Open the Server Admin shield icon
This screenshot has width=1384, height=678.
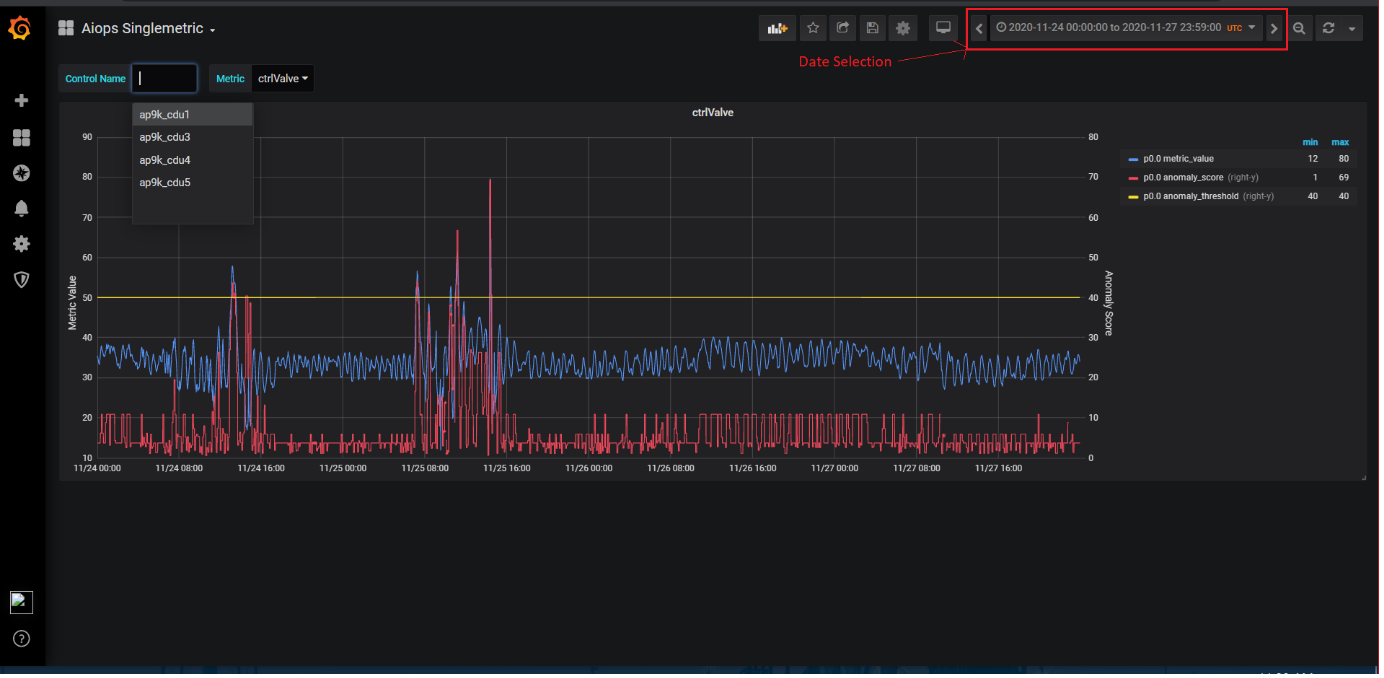click(x=21, y=280)
